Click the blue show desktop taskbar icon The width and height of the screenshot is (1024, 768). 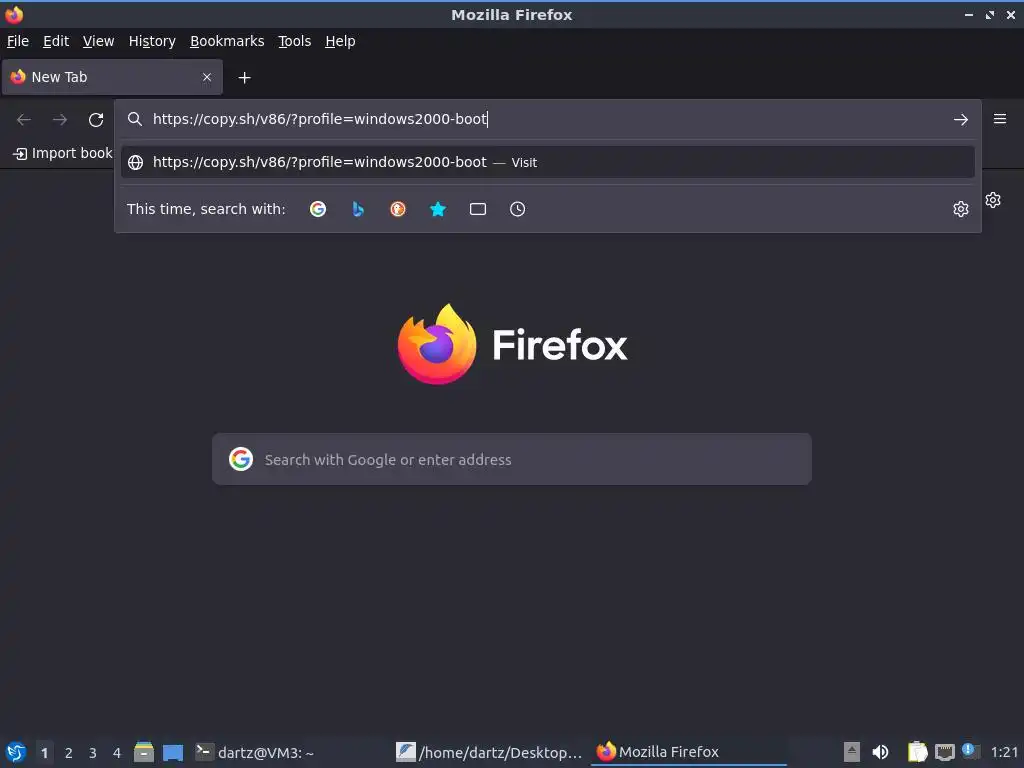pyautogui.click(x=173, y=752)
